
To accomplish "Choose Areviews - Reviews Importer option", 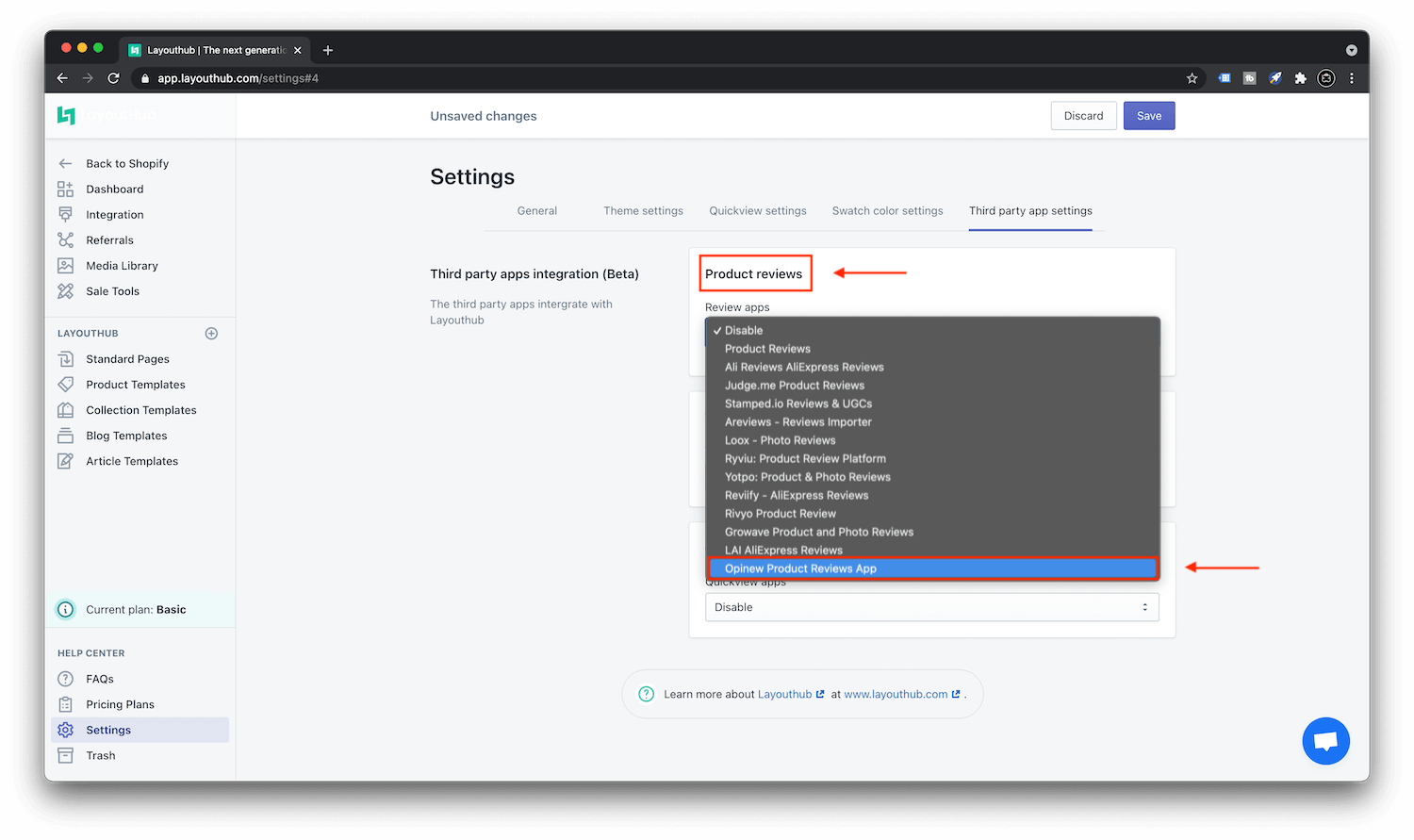I will tap(932, 421).
